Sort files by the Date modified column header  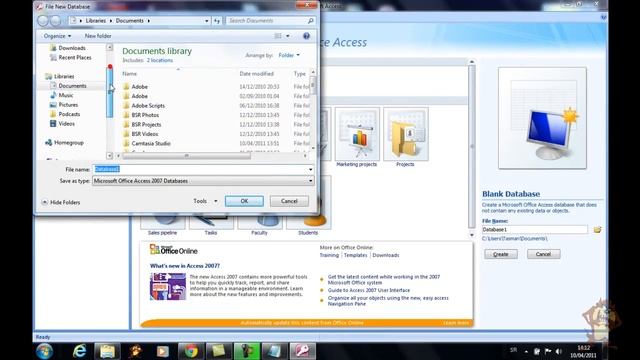[x=256, y=74]
